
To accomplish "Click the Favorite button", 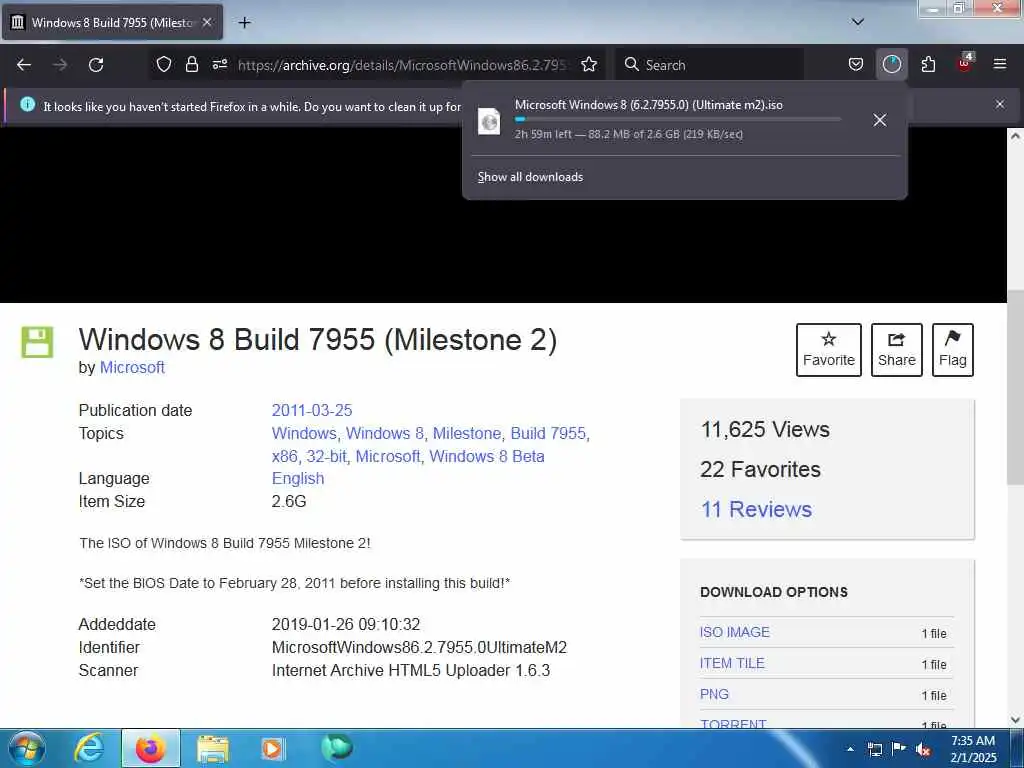I will 829,350.
